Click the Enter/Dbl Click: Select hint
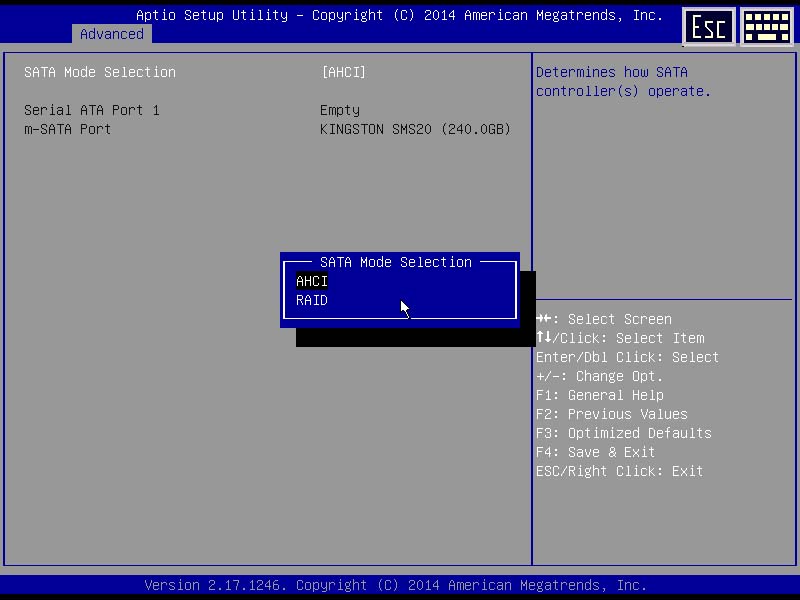Image resolution: width=800 pixels, height=600 pixels. [x=627, y=357]
